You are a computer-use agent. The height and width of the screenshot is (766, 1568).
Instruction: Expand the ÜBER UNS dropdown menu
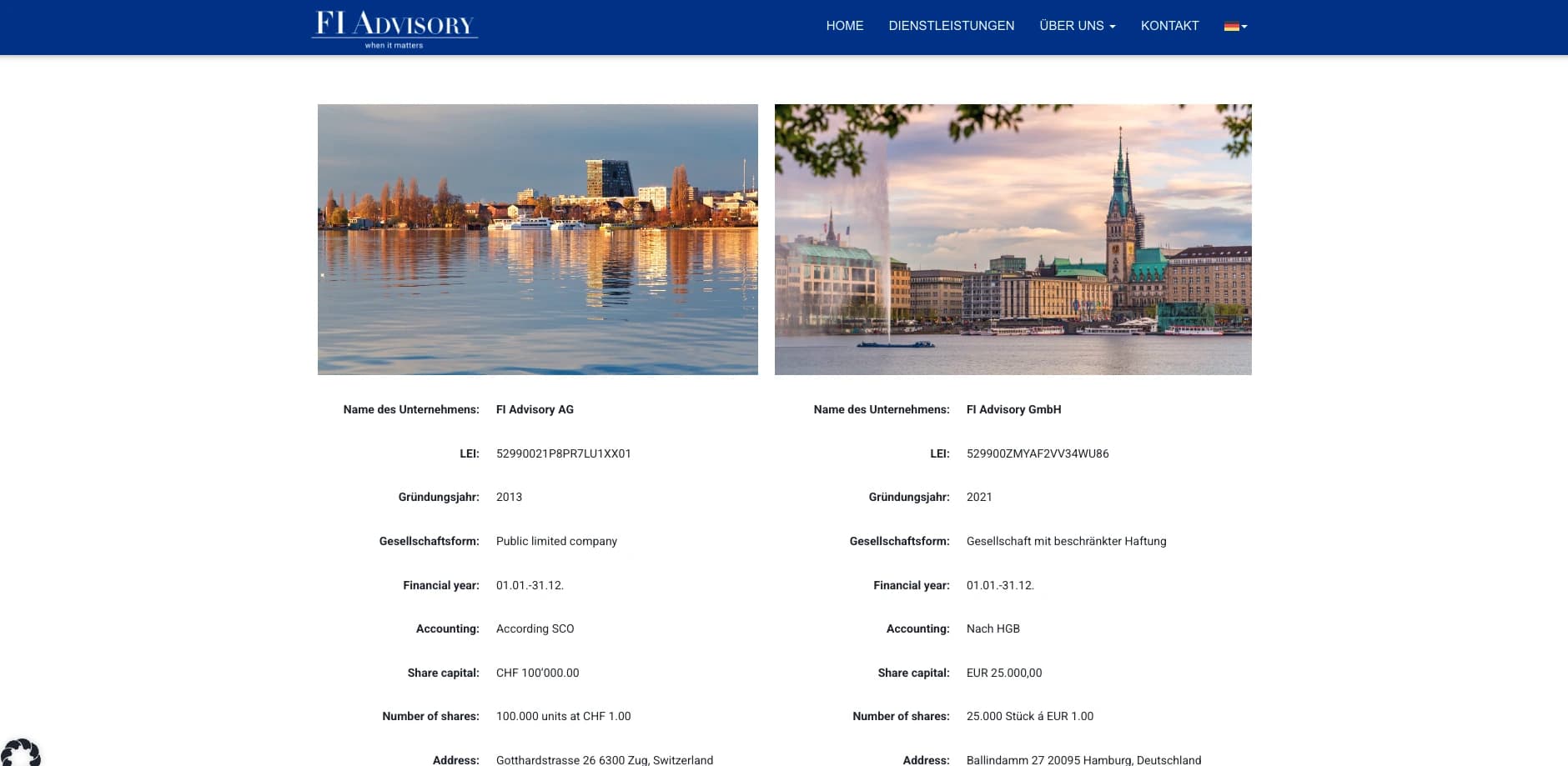[1077, 26]
